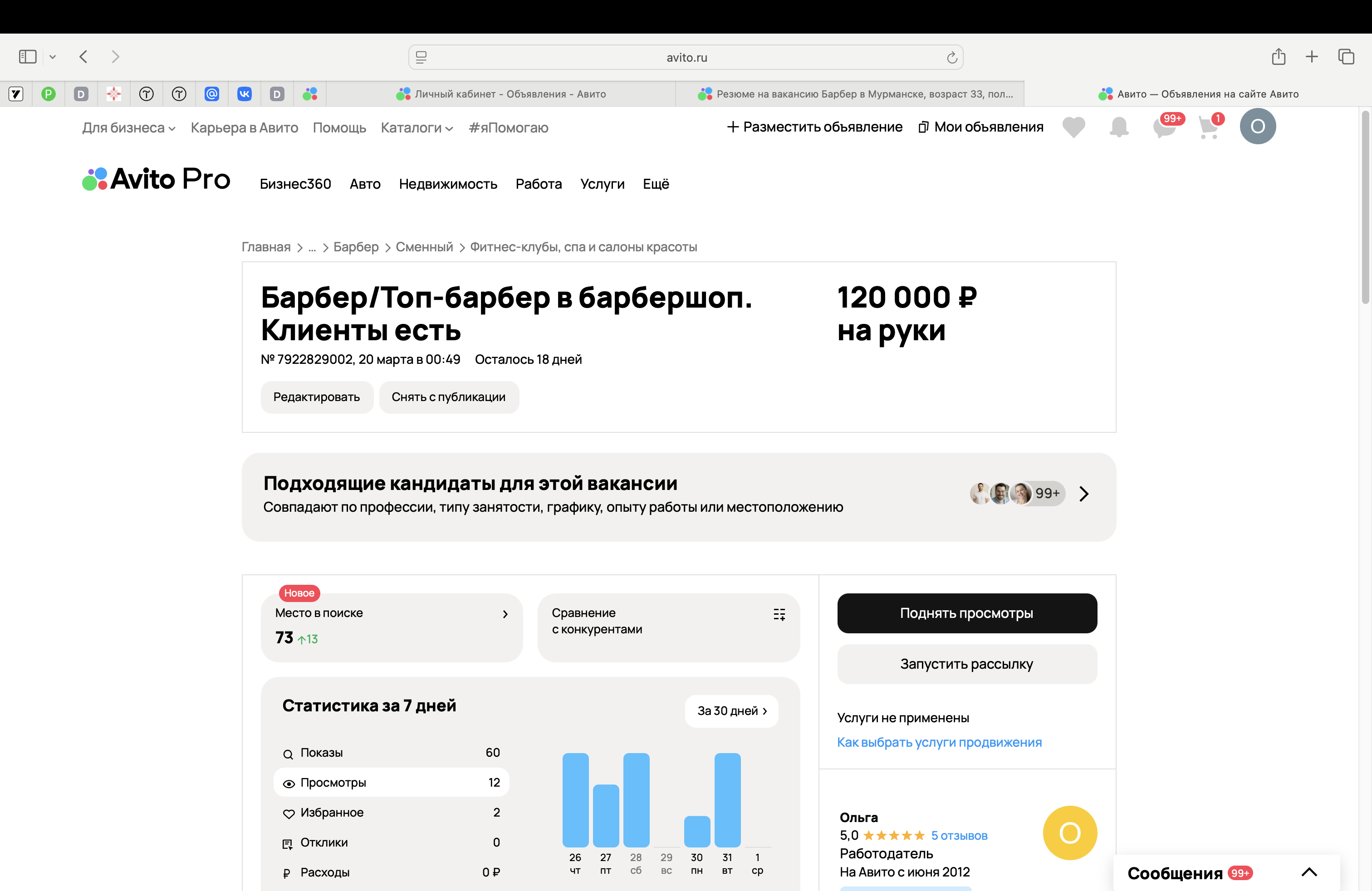Click Снять с публикации button
Image resolution: width=1372 pixels, height=891 pixels.
coord(449,397)
